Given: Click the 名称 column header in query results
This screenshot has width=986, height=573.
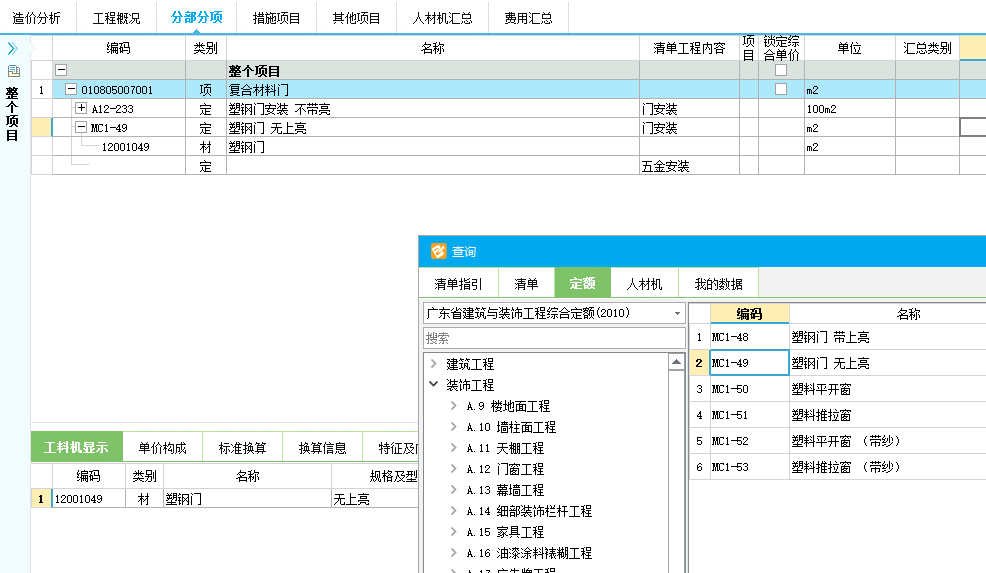Looking at the screenshot, I should click(x=908, y=314).
